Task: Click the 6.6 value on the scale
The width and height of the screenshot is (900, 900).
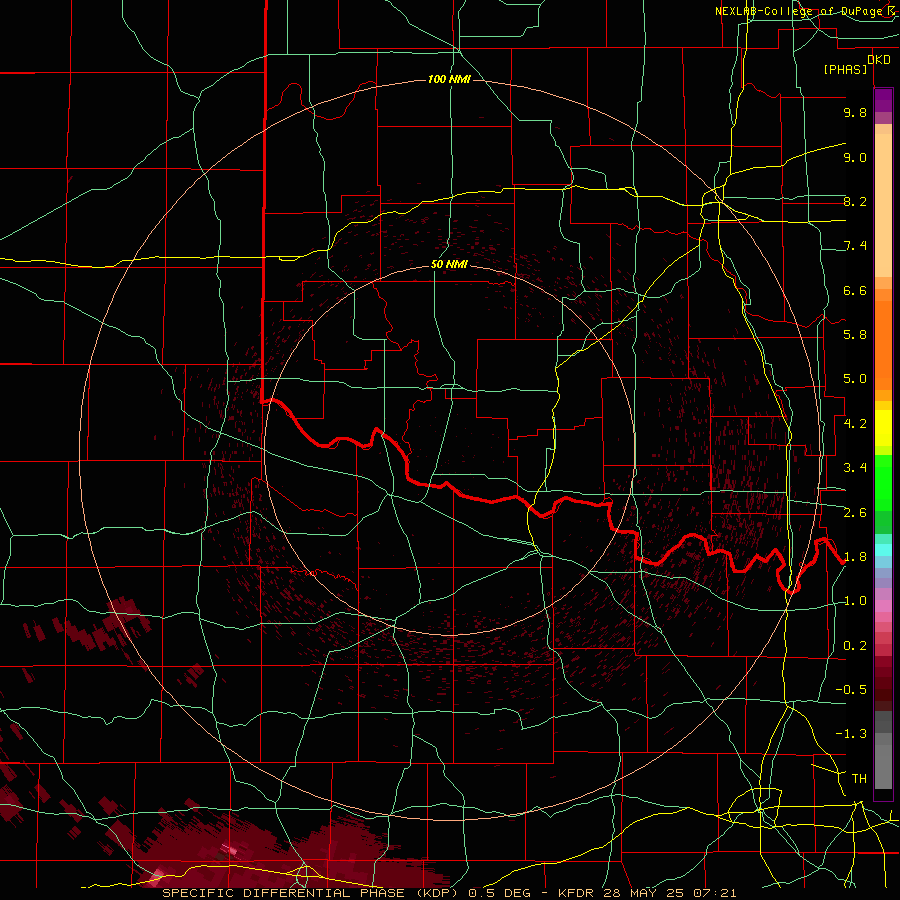Action: (855, 290)
